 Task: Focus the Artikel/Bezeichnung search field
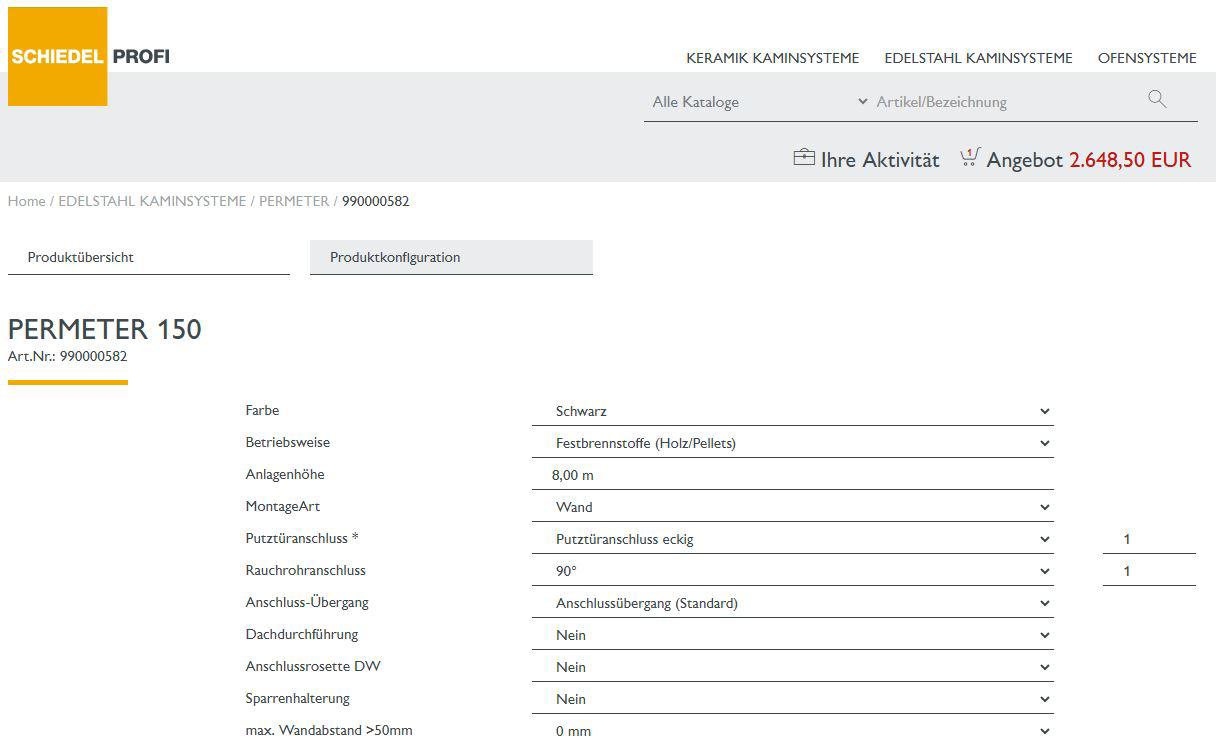[1005, 102]
